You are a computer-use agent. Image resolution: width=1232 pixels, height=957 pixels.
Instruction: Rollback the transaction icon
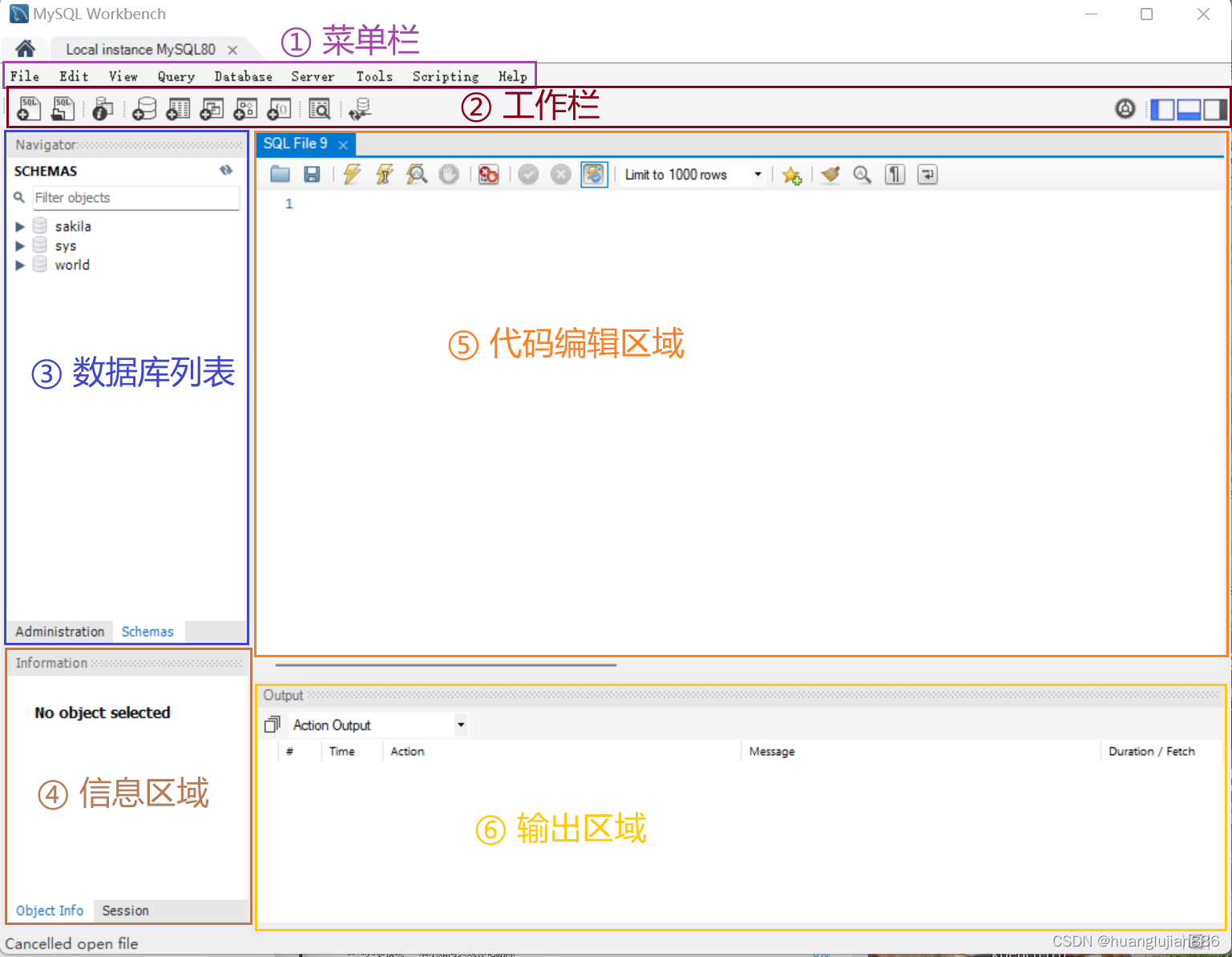coord(561,174)
